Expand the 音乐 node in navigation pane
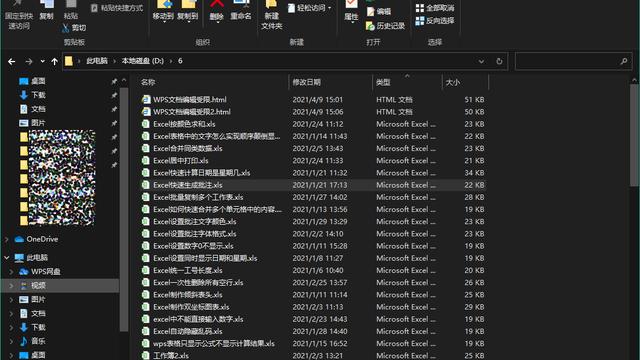The image size is (640, 360). [11, 341]
